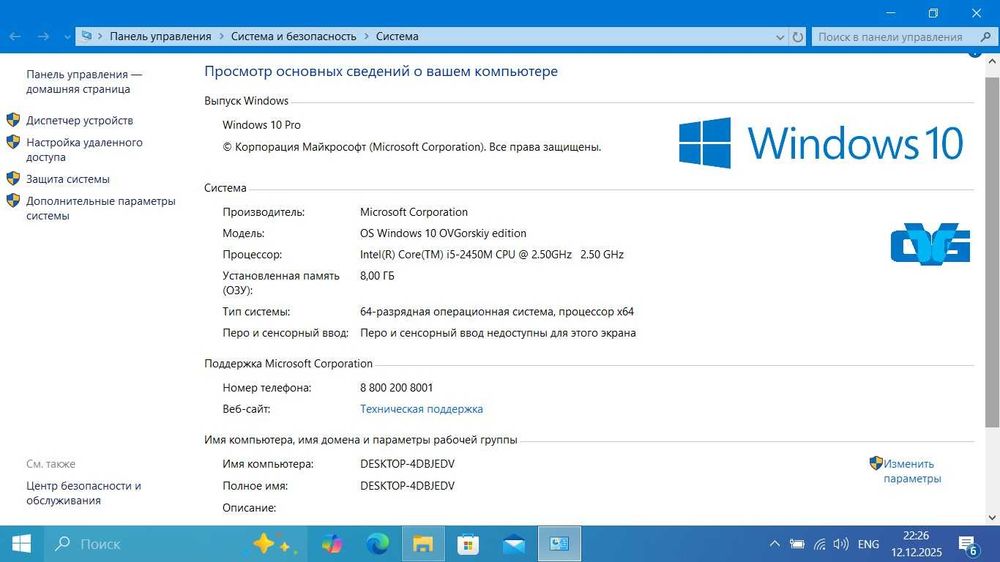Open Microsoft Edge from taskbar
1000x562 pixels.
tap(378, 544)
